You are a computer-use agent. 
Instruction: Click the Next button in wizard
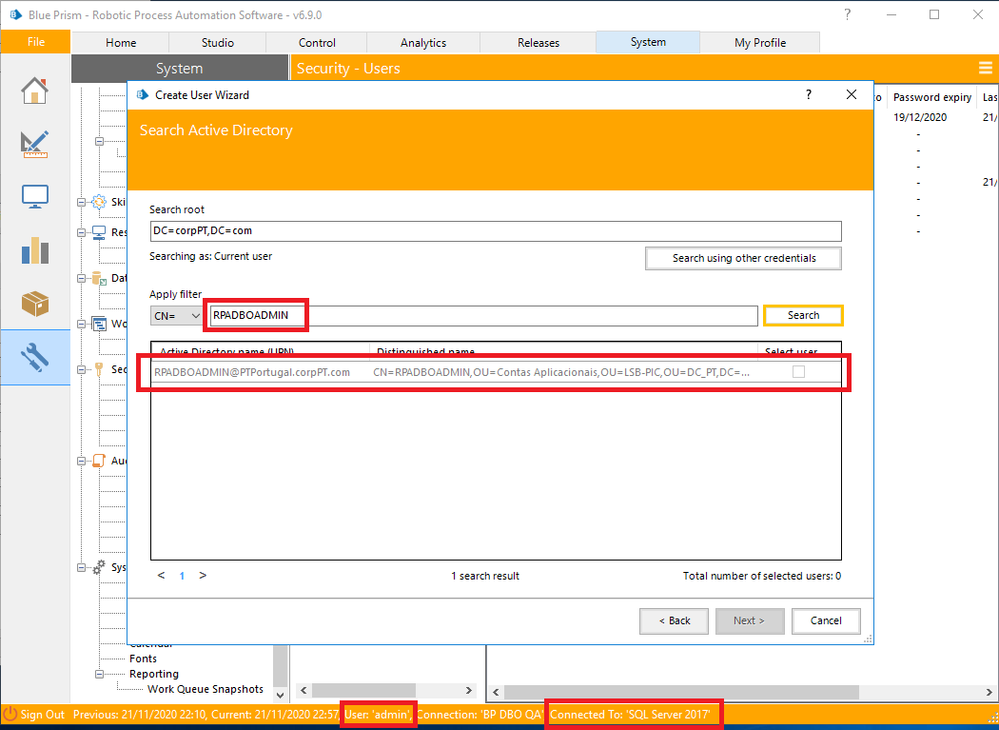tap(749, 620)
